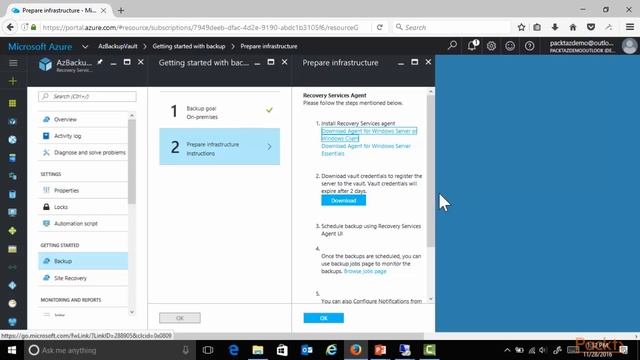Click the feedback smiley icon
640x360 pixels.
510,46
